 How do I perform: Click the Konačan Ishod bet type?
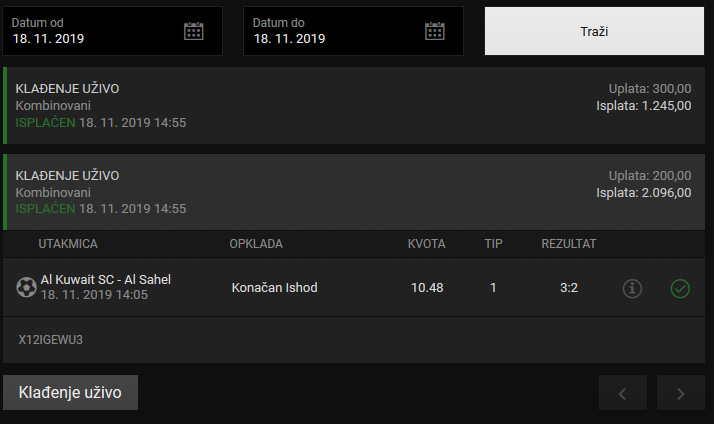(x=275, y=288)
